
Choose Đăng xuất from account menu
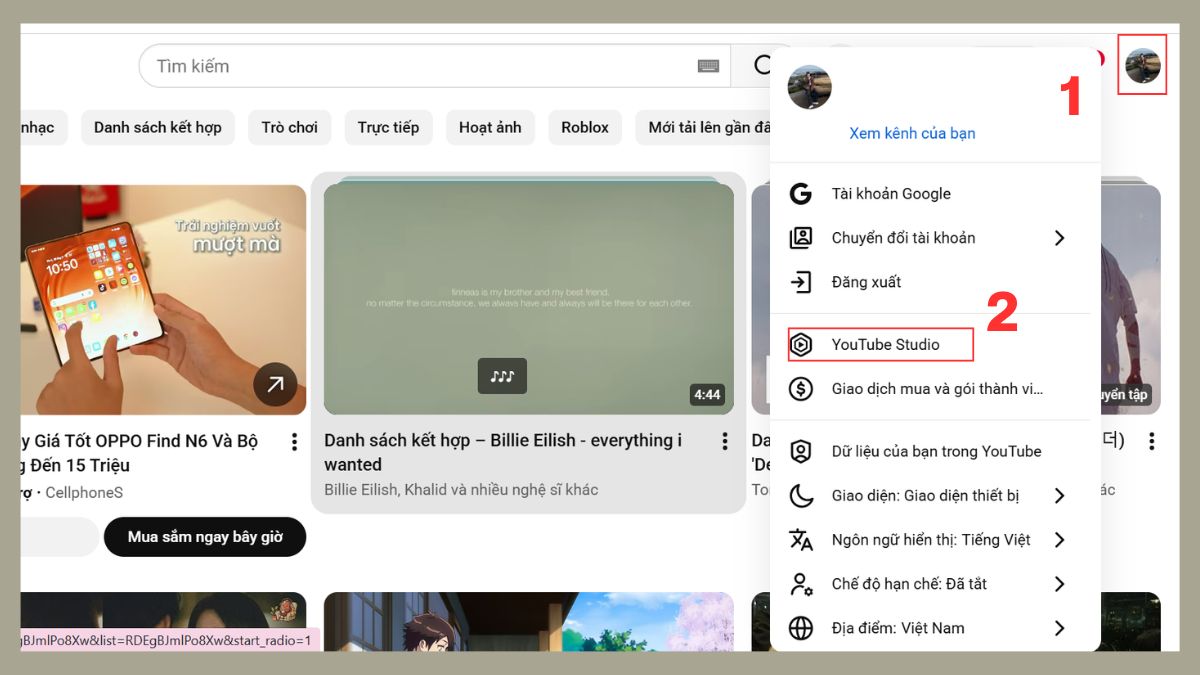(935, 282)
